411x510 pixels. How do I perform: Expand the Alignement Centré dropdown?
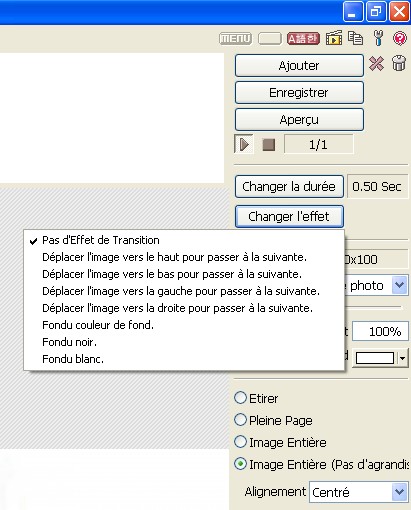[x=399, y=492]
